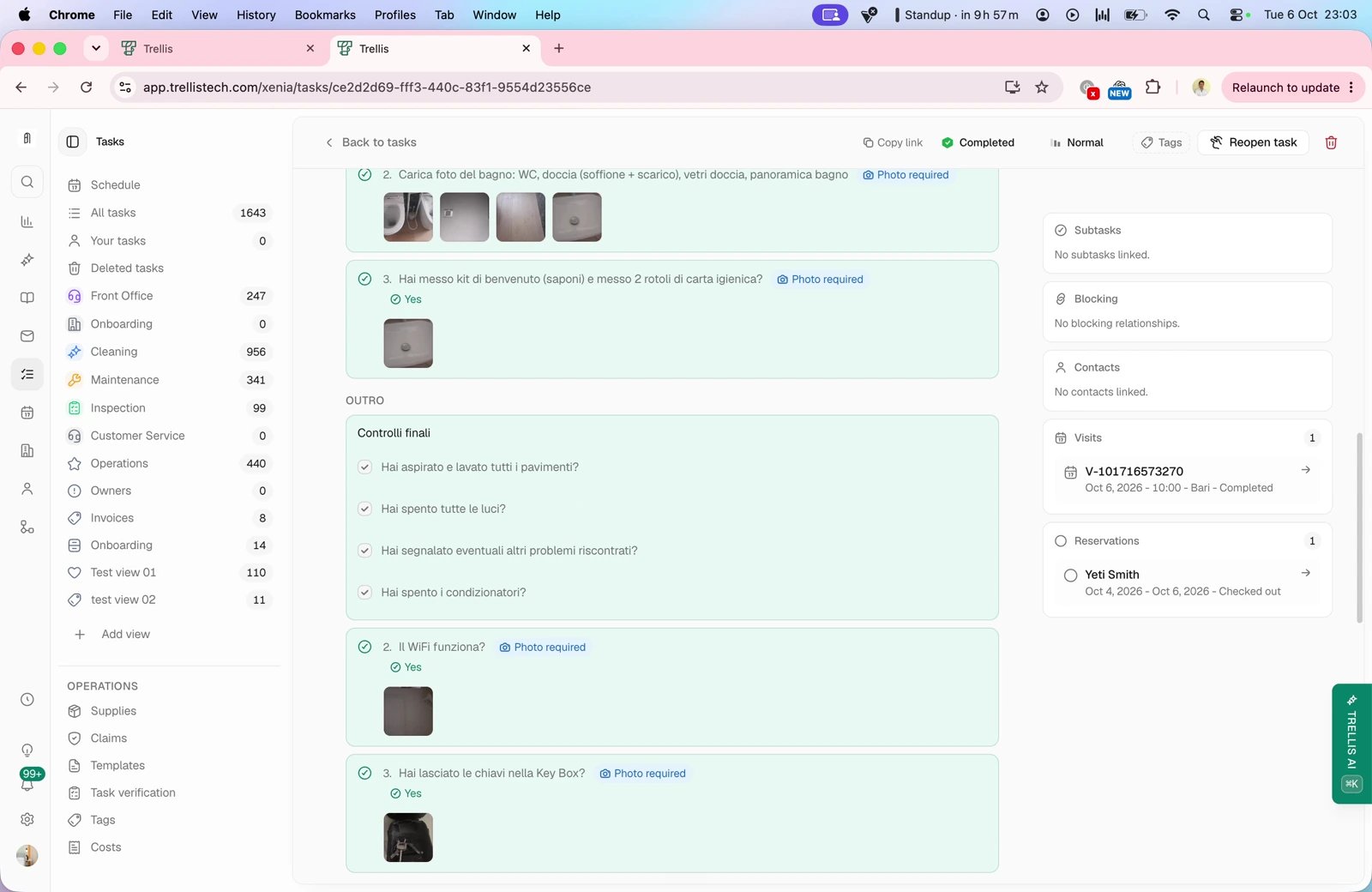Open the Completed status dropdown
Viewport: 1372px width, 892px height.
pos(978,142)
